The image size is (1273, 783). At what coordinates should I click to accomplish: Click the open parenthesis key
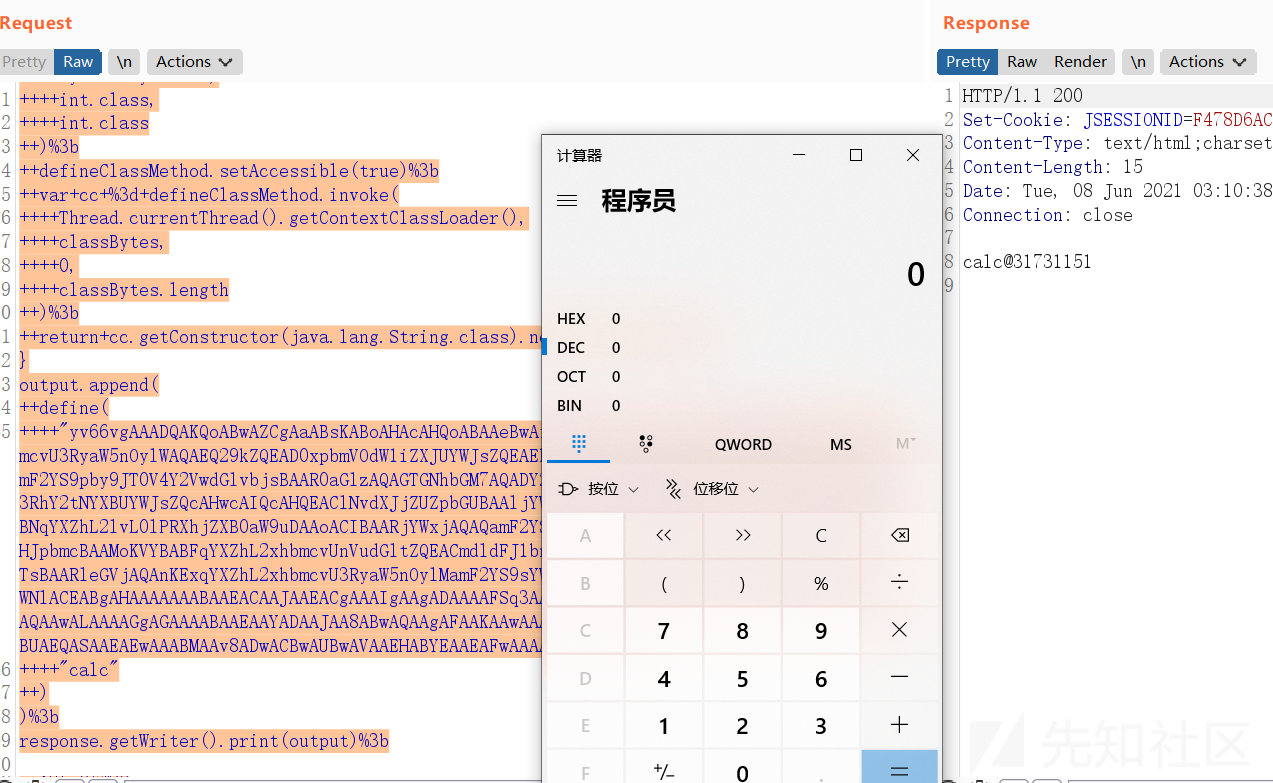click(663, 583)
